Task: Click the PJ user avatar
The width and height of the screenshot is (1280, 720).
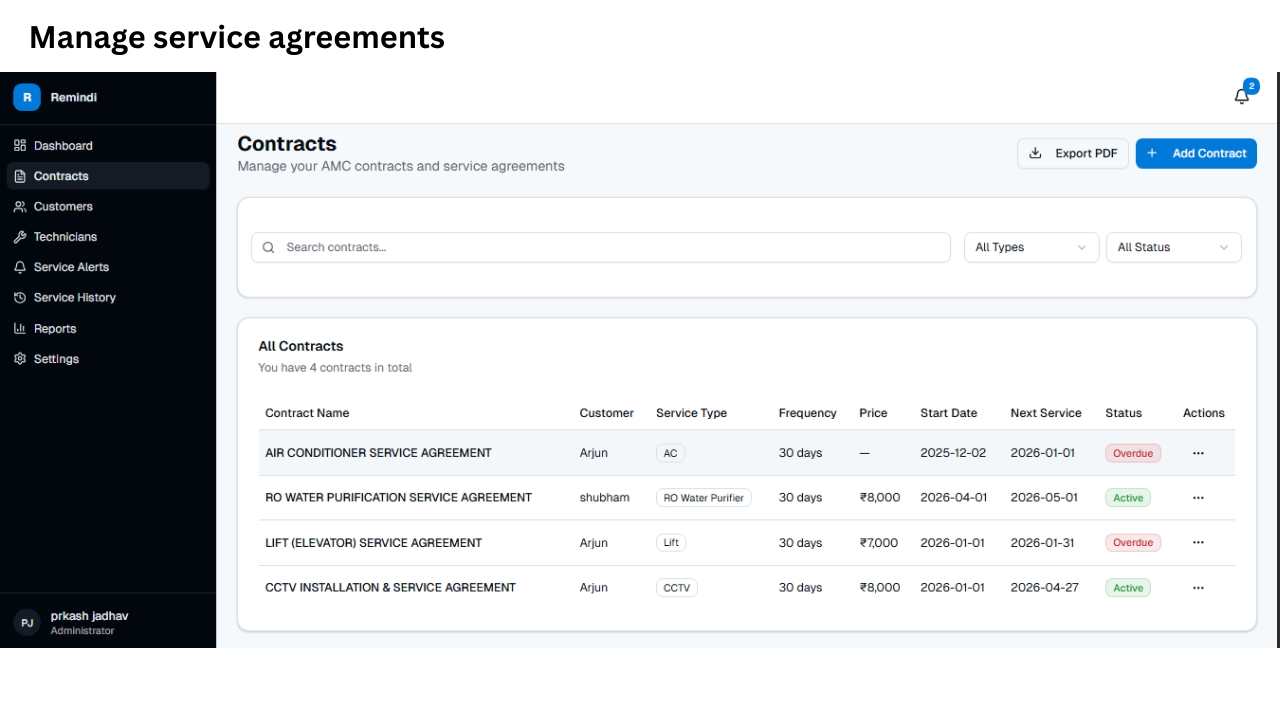Action: [27, 622]
